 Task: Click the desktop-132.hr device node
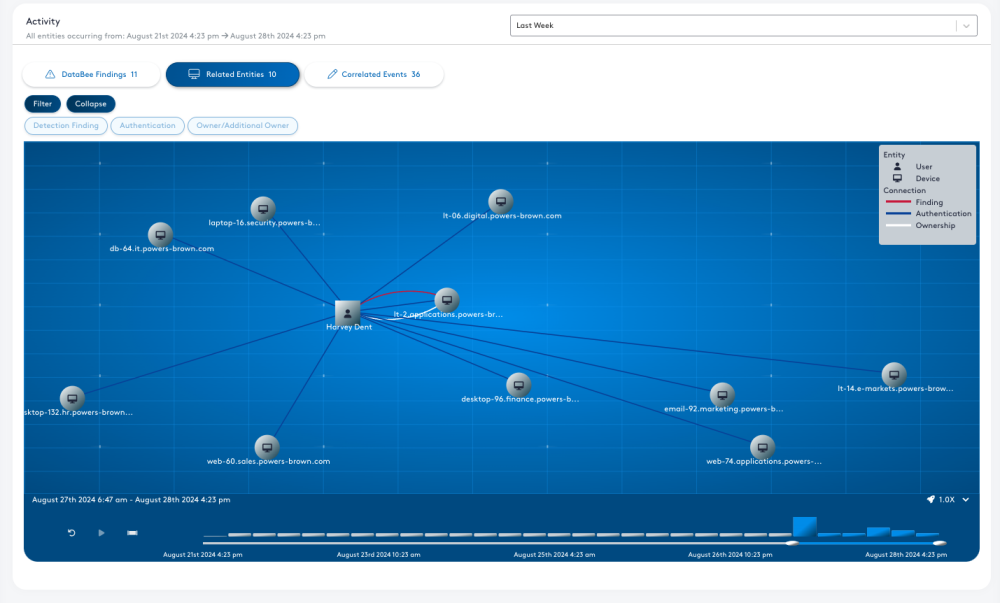click(72, 398)
